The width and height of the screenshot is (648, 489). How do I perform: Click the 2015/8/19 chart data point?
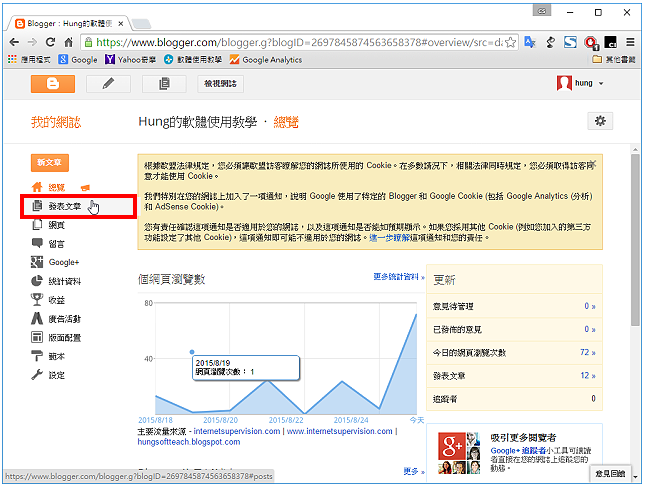click(x=192, y=352)
